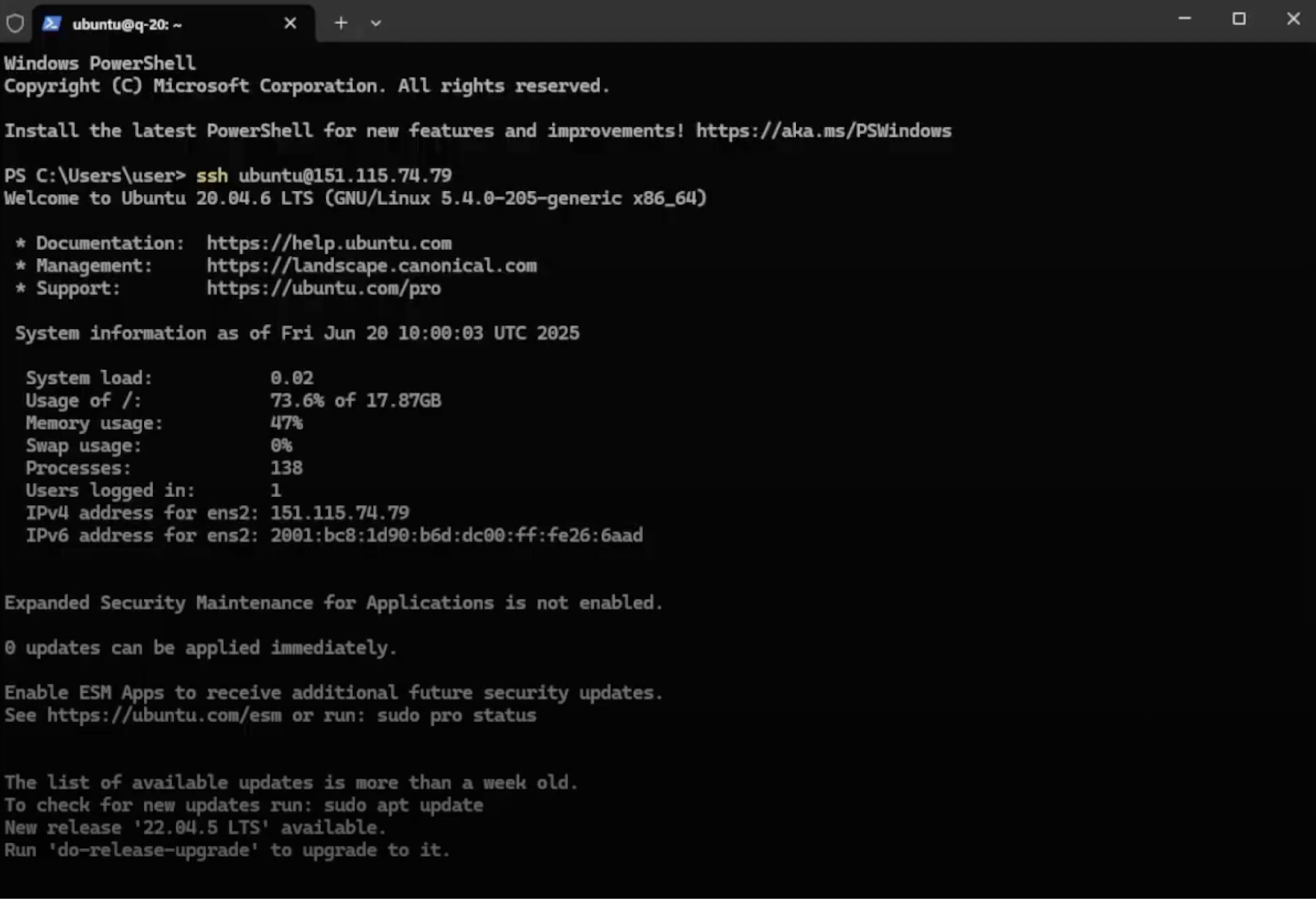Click the IPv4 address 151.115.74.79 for ens2
The height and width of the screenshot is (899, 1316).
tap(340, 512)
